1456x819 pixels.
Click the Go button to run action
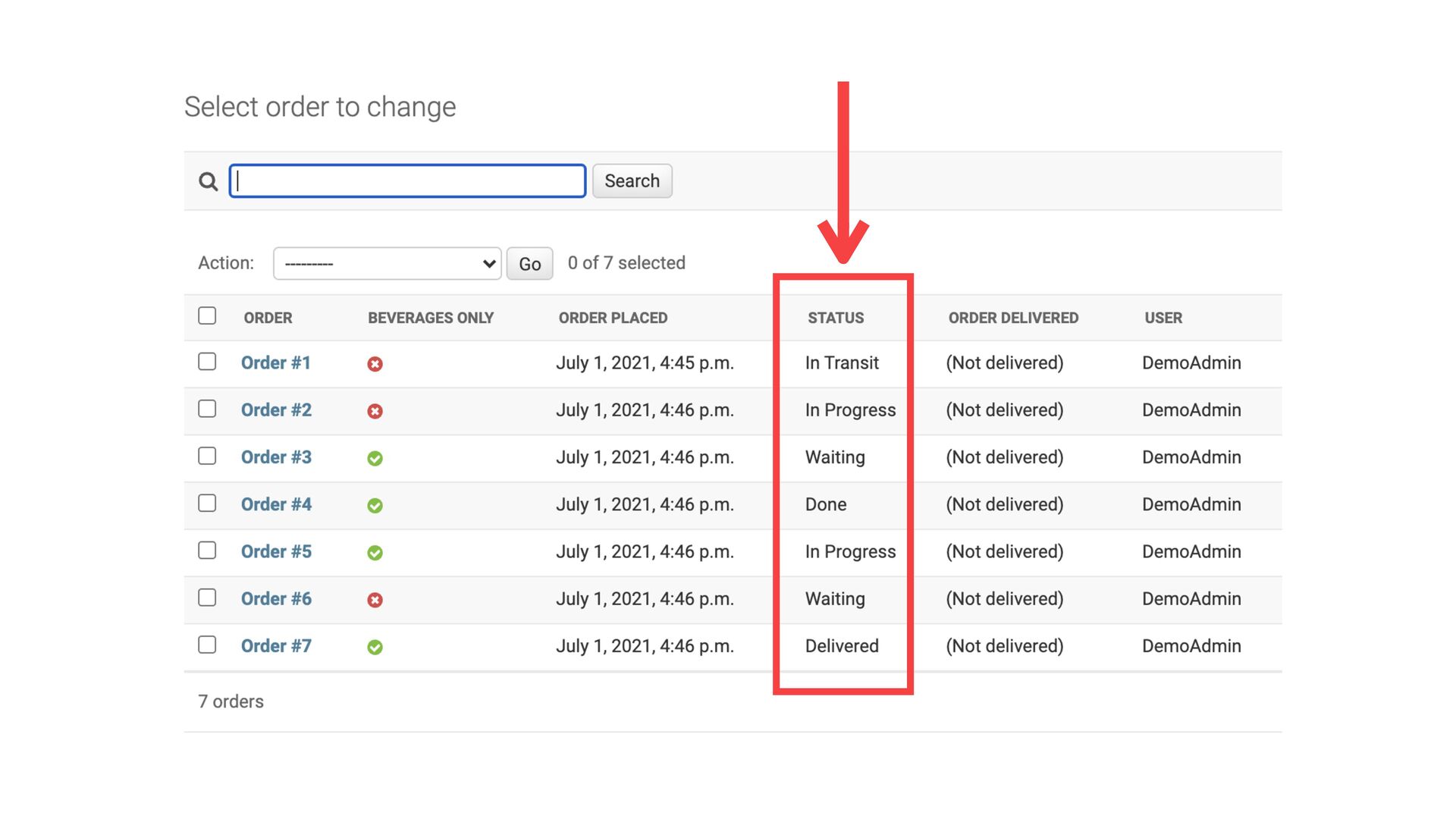(x=529, y=264)
